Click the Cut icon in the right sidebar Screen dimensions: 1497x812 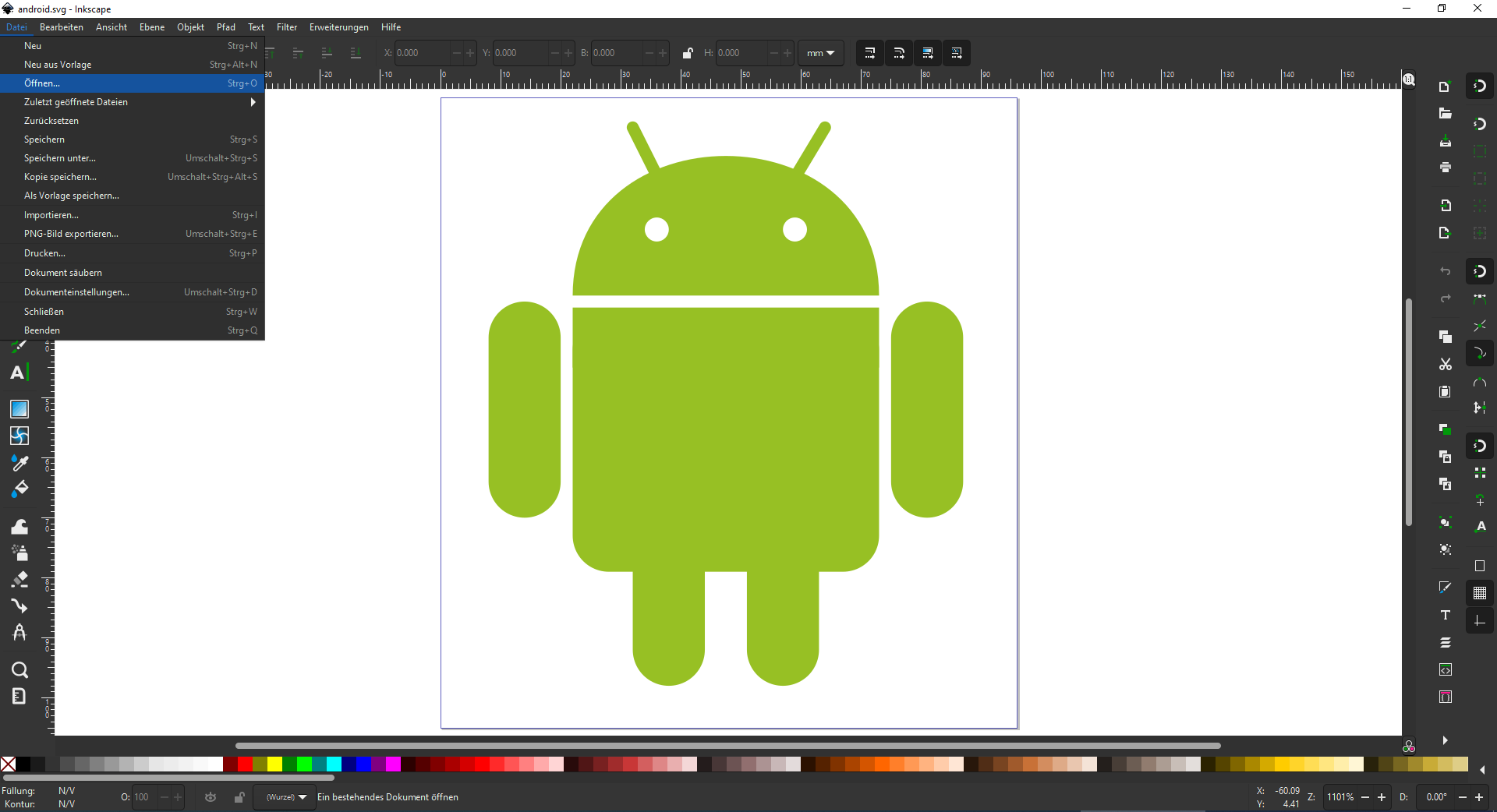click(1446, 364)
